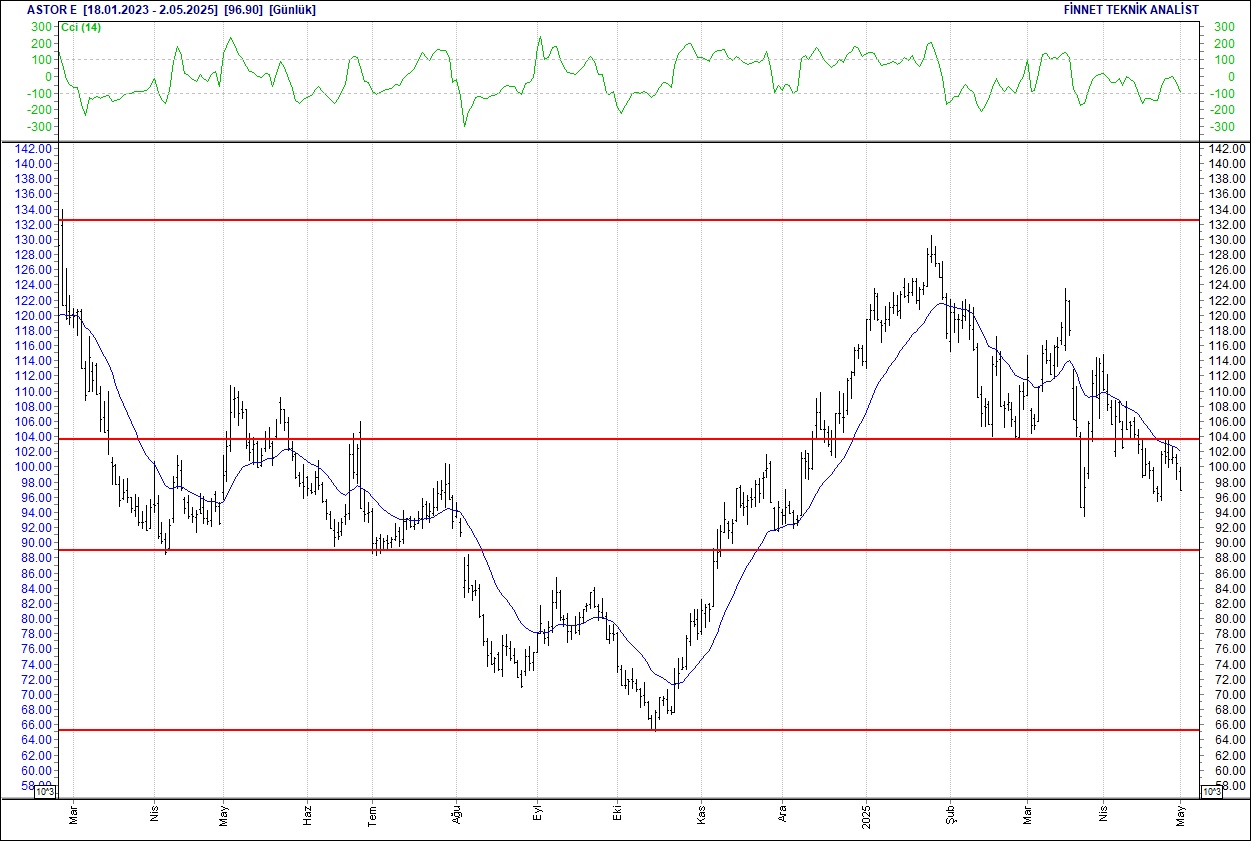
Task: Click the Haz month label
Action: click(307, 814)
